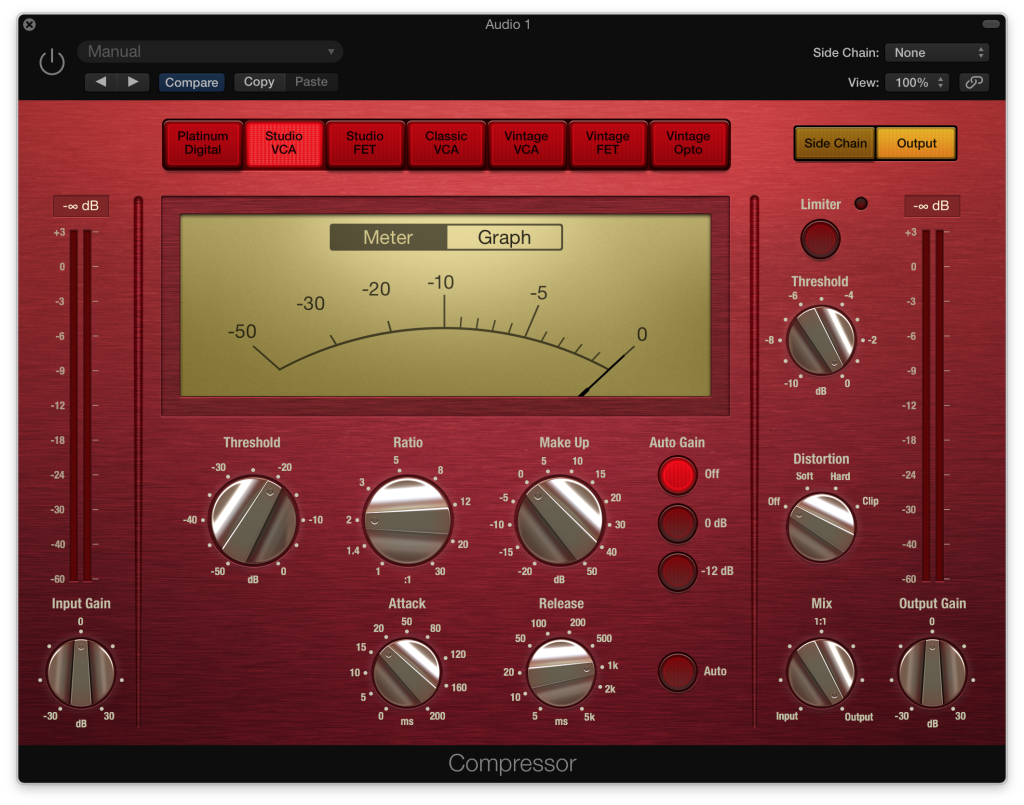Copy the current plugin settings

[x=259, y=82]
